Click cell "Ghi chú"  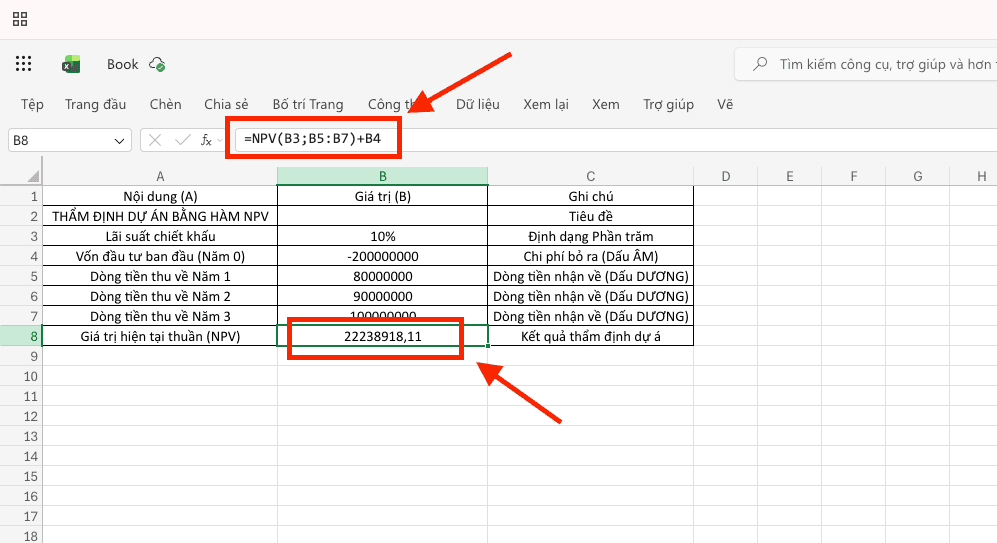(591, 196)
